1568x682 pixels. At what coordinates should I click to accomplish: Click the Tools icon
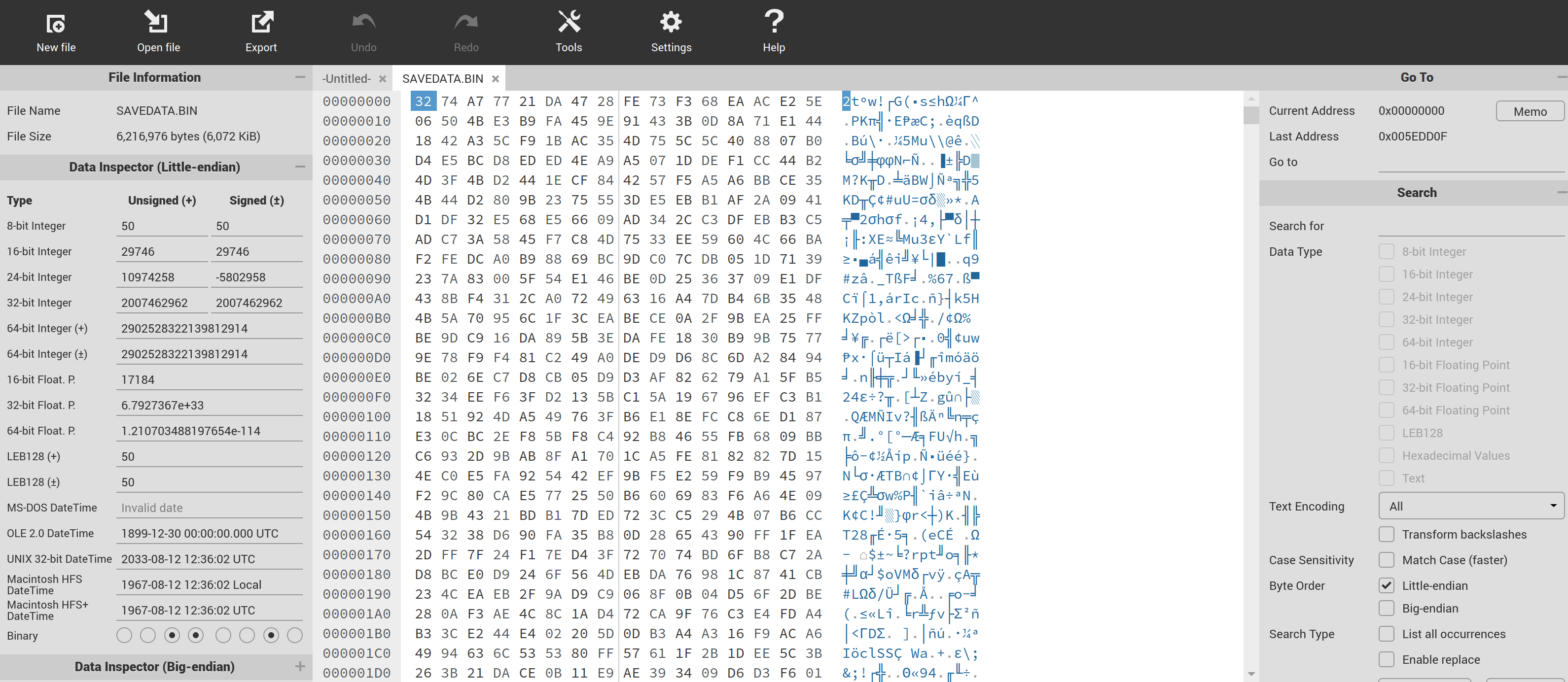point(569,30)
